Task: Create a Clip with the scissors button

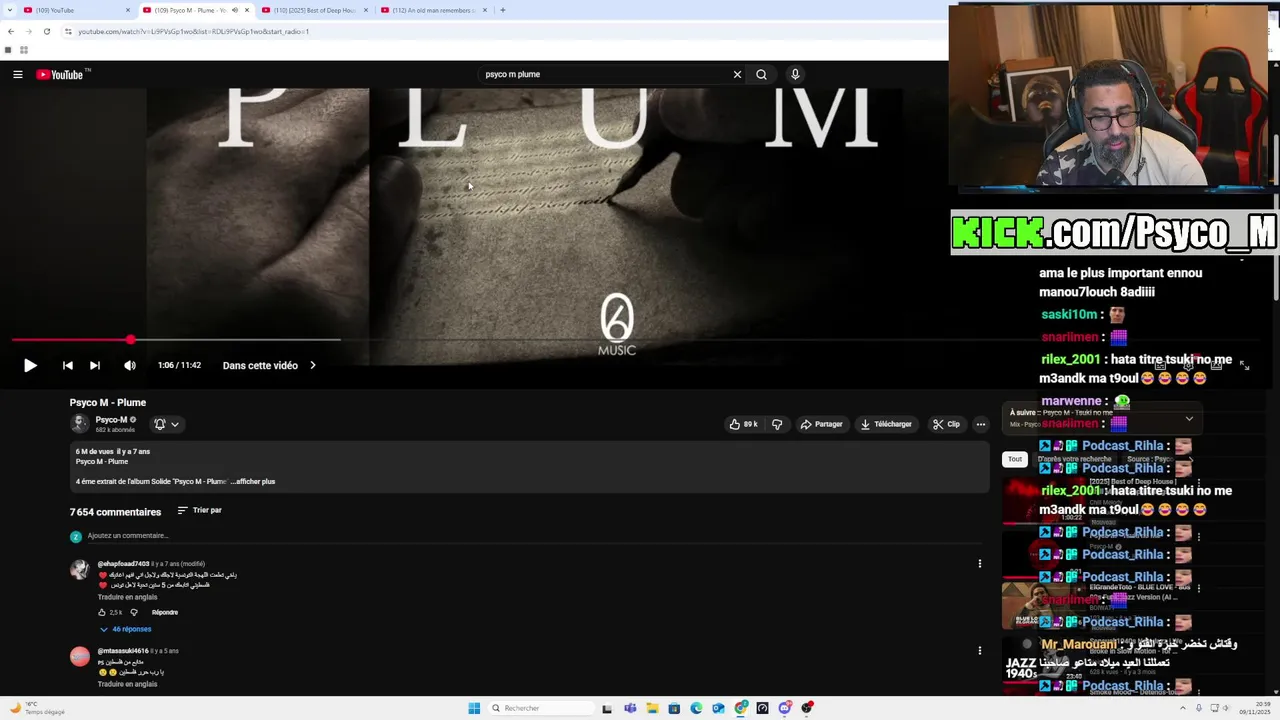Action: click(x=946, y=424)
